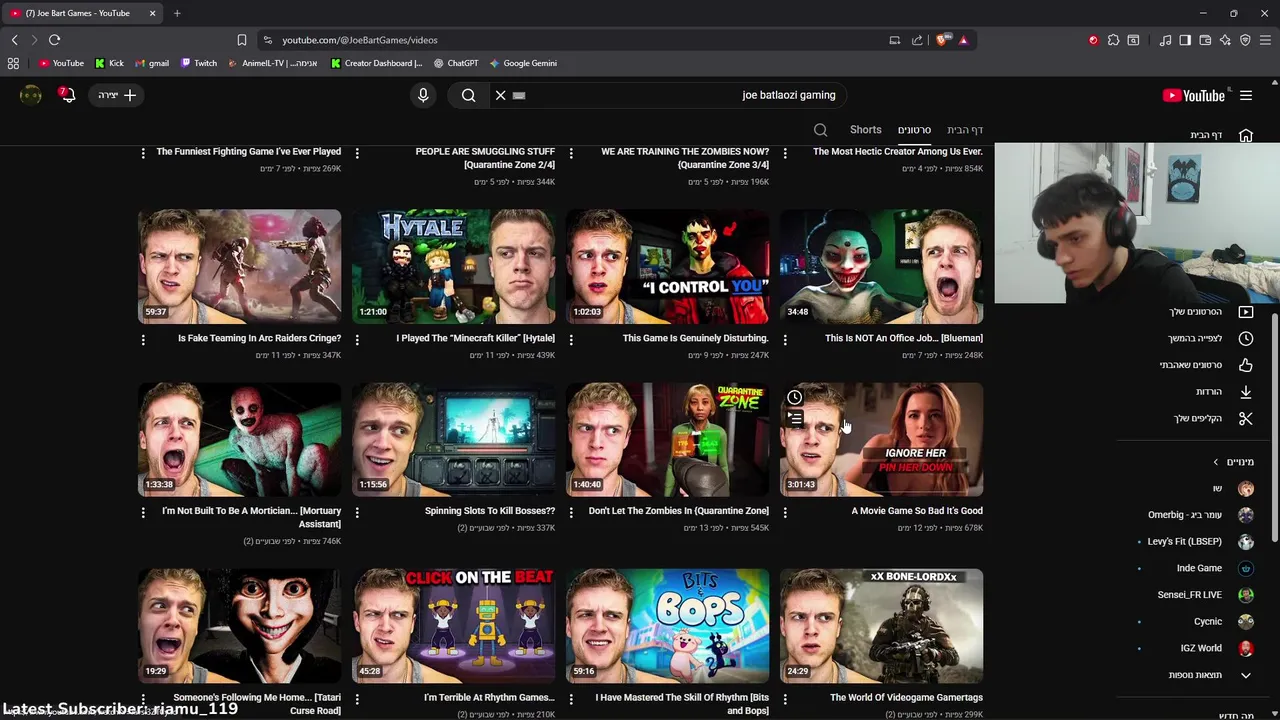Open לצפייה בהמשך watch later
1280x720 pixels.
click(x=1211, y=339)
